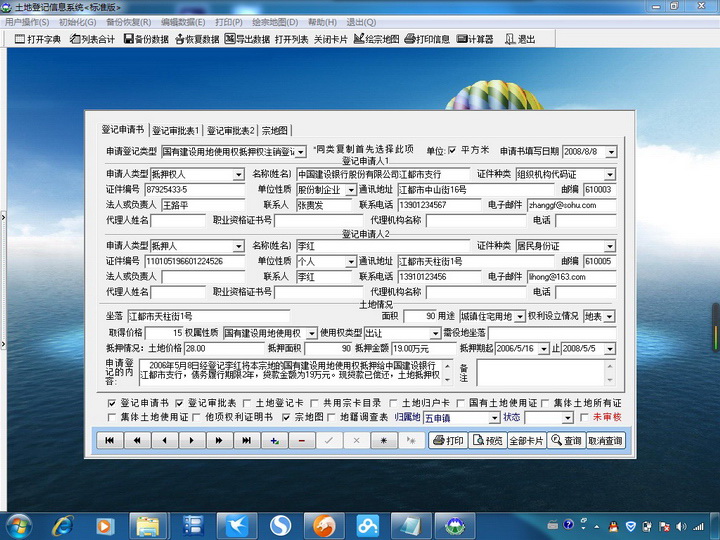This screenshot has width=720, height=540.
Task: Click the 绘宗地图 draw parcel map icon
Action: coord(377,39)
